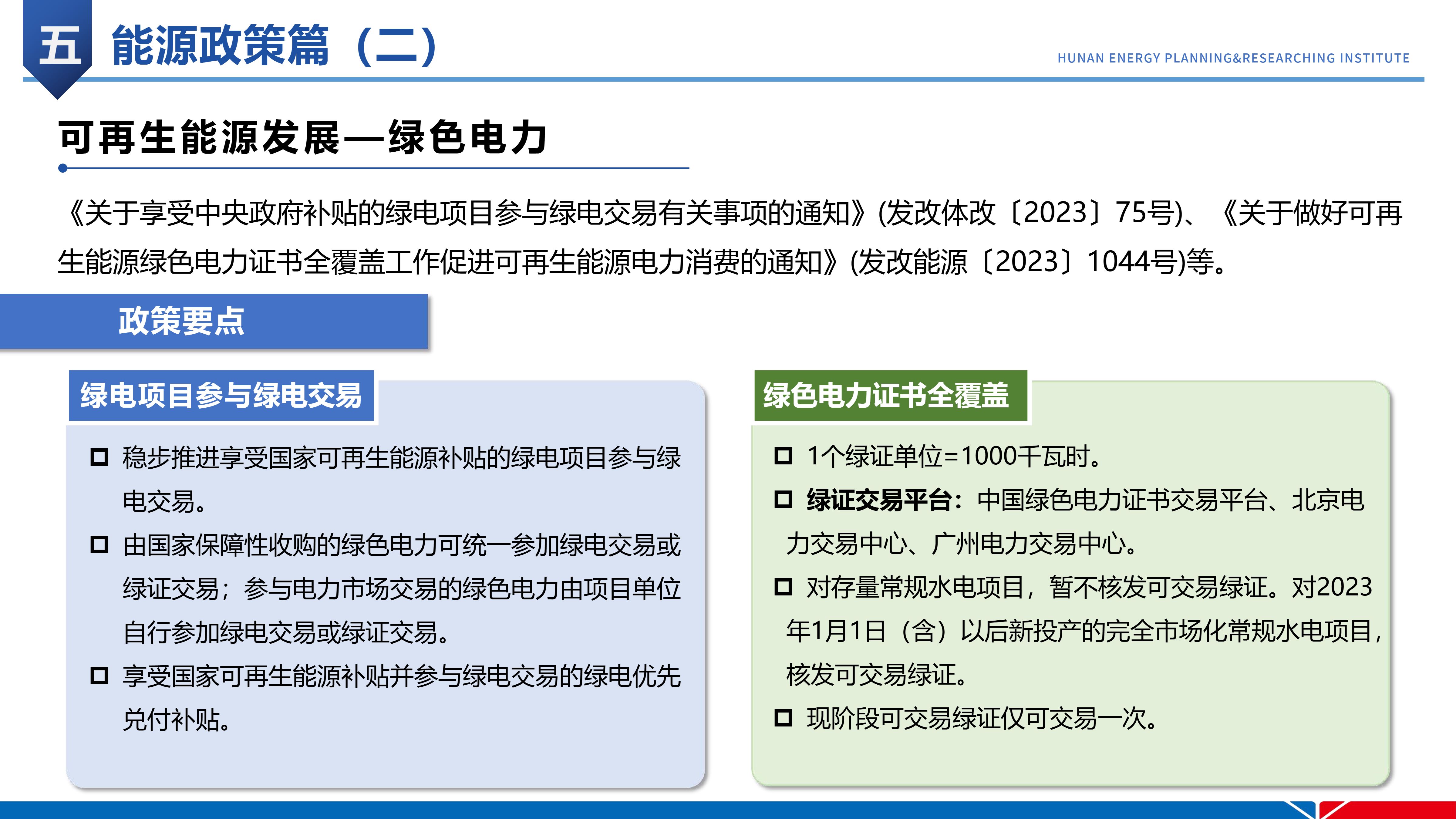This screenshot has width=1456, height=819.
Task: Select the blue label '绿电项目参与绿电交易'
Action: click(221, 395)
